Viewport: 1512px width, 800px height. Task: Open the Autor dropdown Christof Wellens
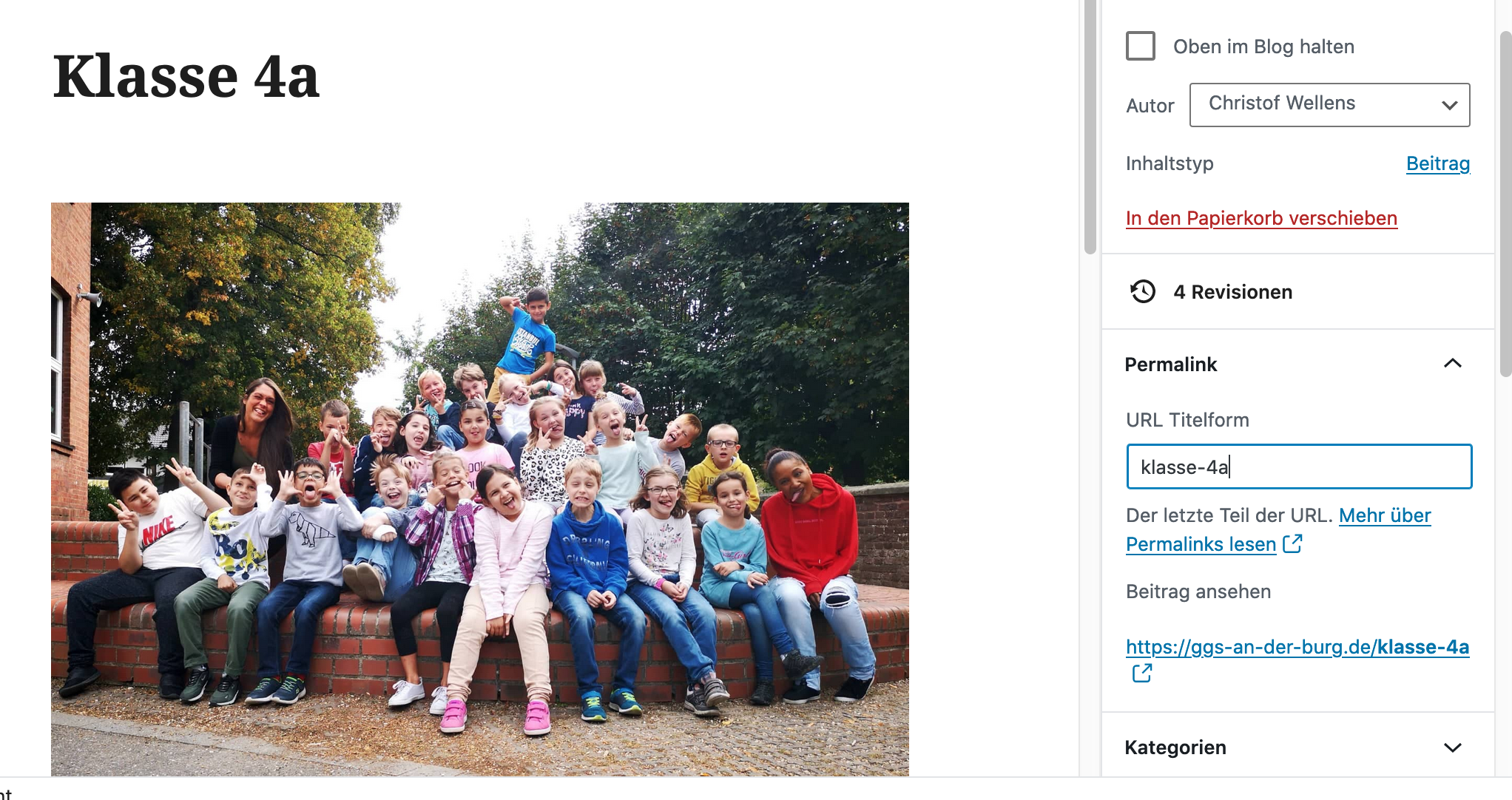pos(1329,105)
